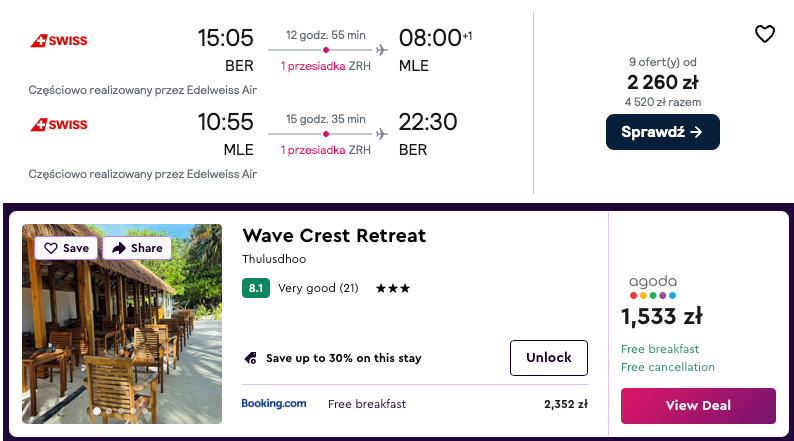Click the 1,533 zł agoda price

[661, 317]
